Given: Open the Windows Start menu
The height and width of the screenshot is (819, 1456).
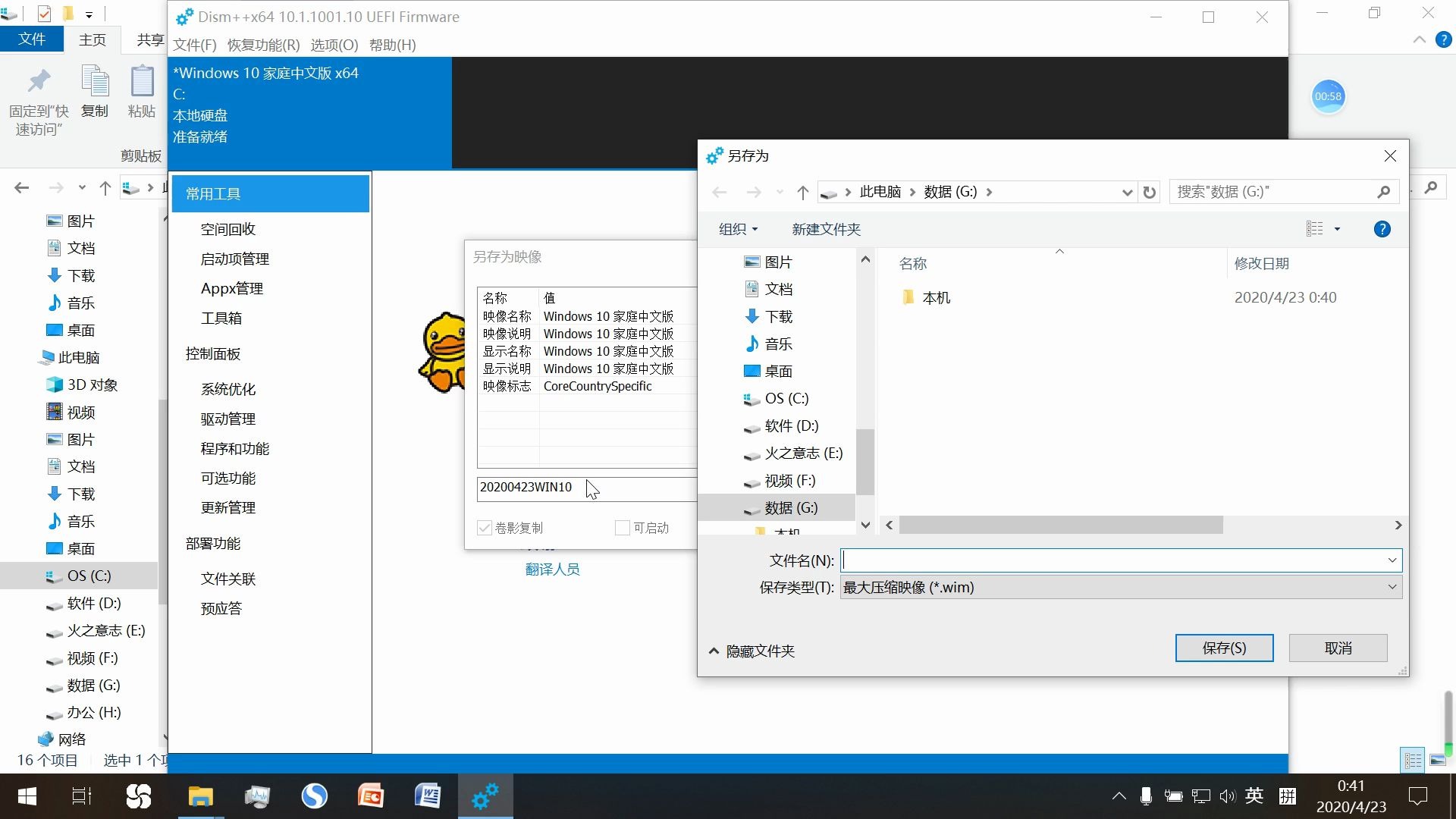Looking at the screenshot, I should [x=27, y=796].
